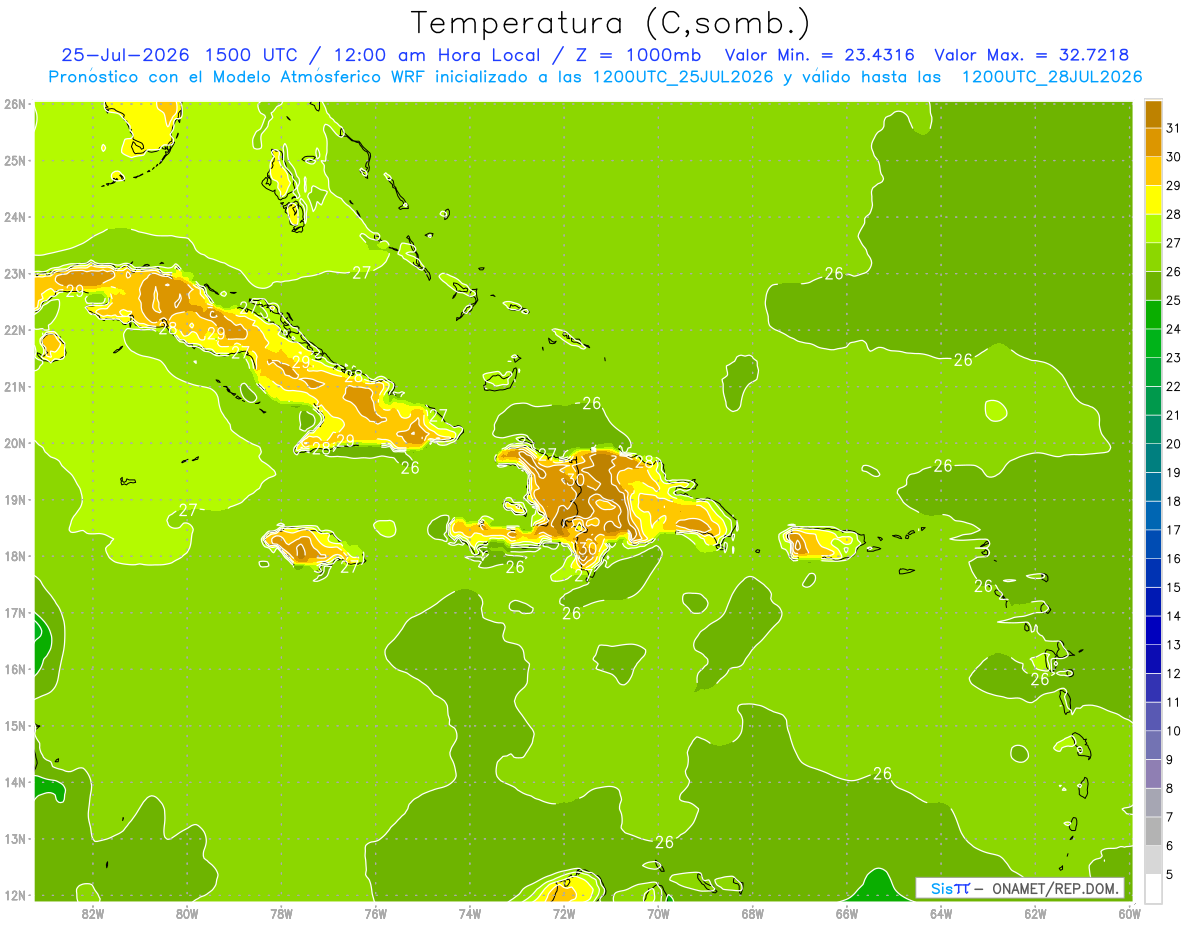The width and height of the screenshot is (1200, 927).
Task: Click the color bar scale value '13'
Action: tap(1174, 645)
